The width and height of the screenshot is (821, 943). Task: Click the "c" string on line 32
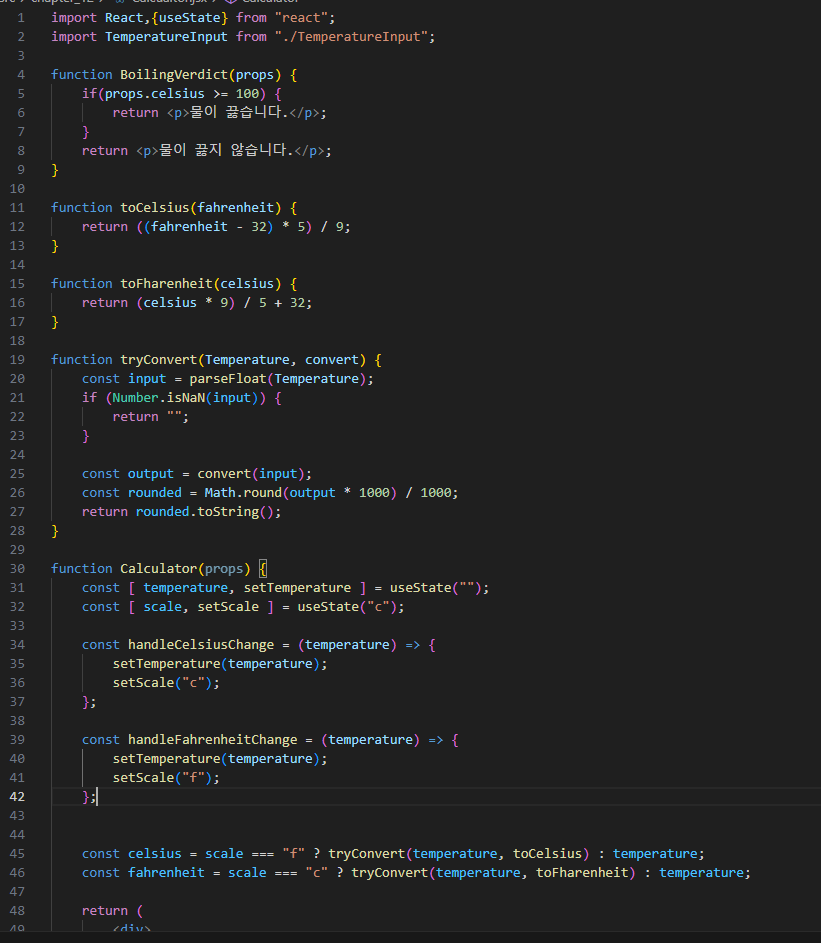pos(378,607)
